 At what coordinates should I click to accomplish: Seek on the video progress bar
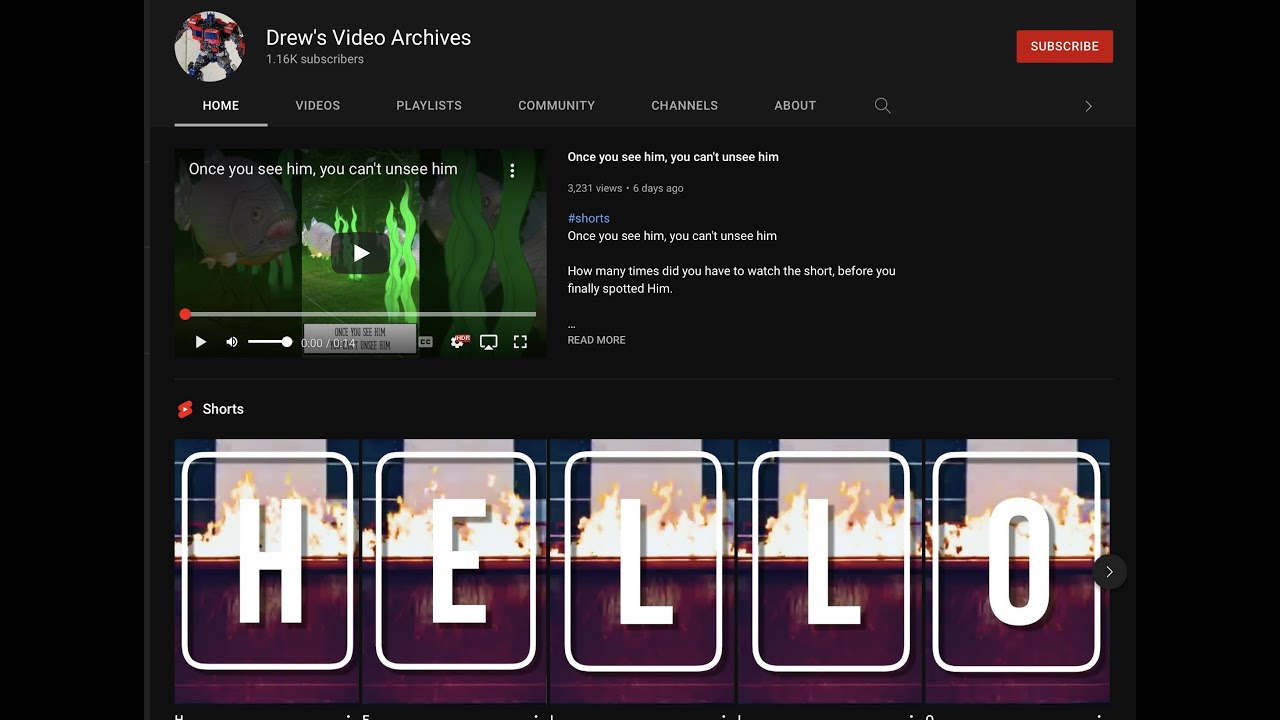(x=360, y=314)
